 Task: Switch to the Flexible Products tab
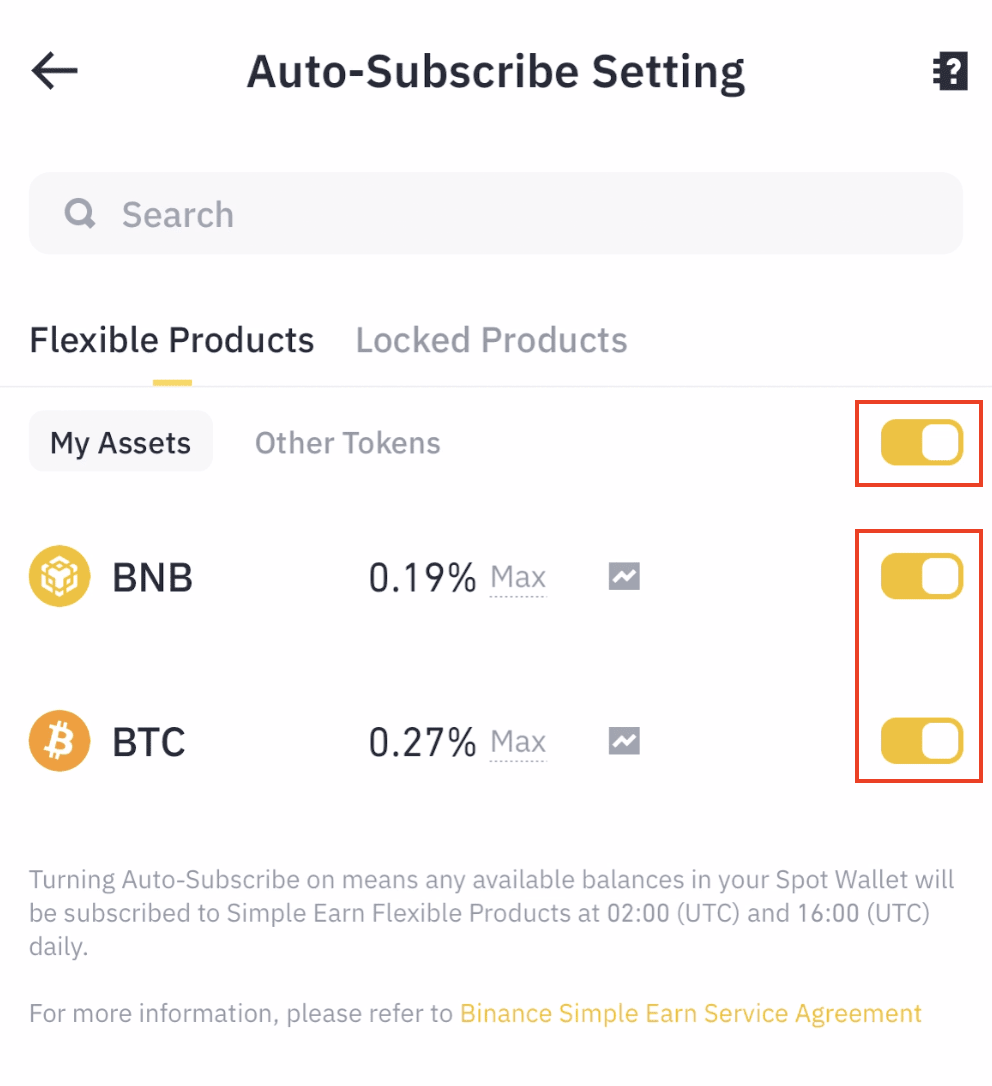click(x=172, y=341)
